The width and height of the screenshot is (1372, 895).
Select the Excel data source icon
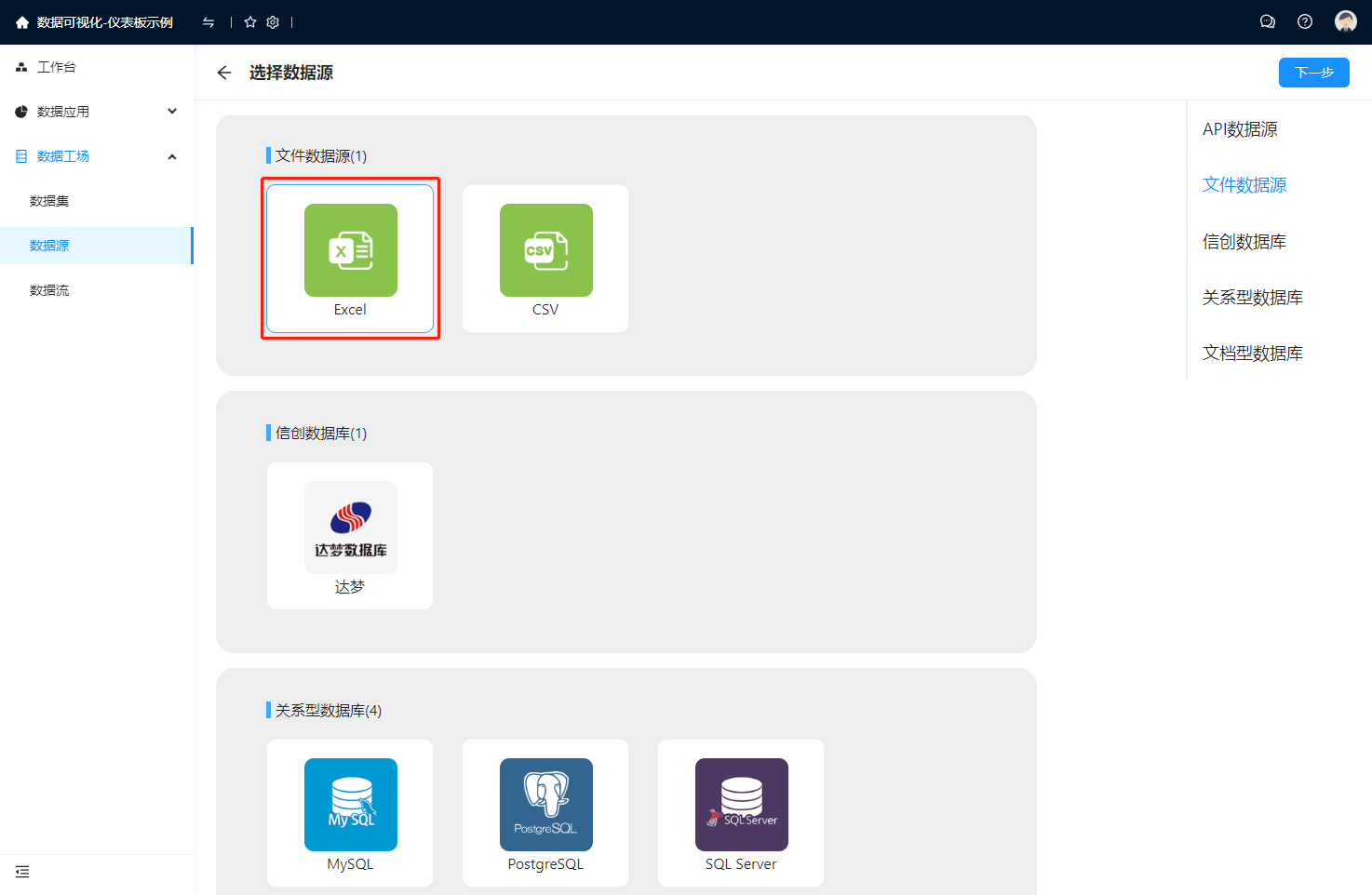[x=350, y=250]
